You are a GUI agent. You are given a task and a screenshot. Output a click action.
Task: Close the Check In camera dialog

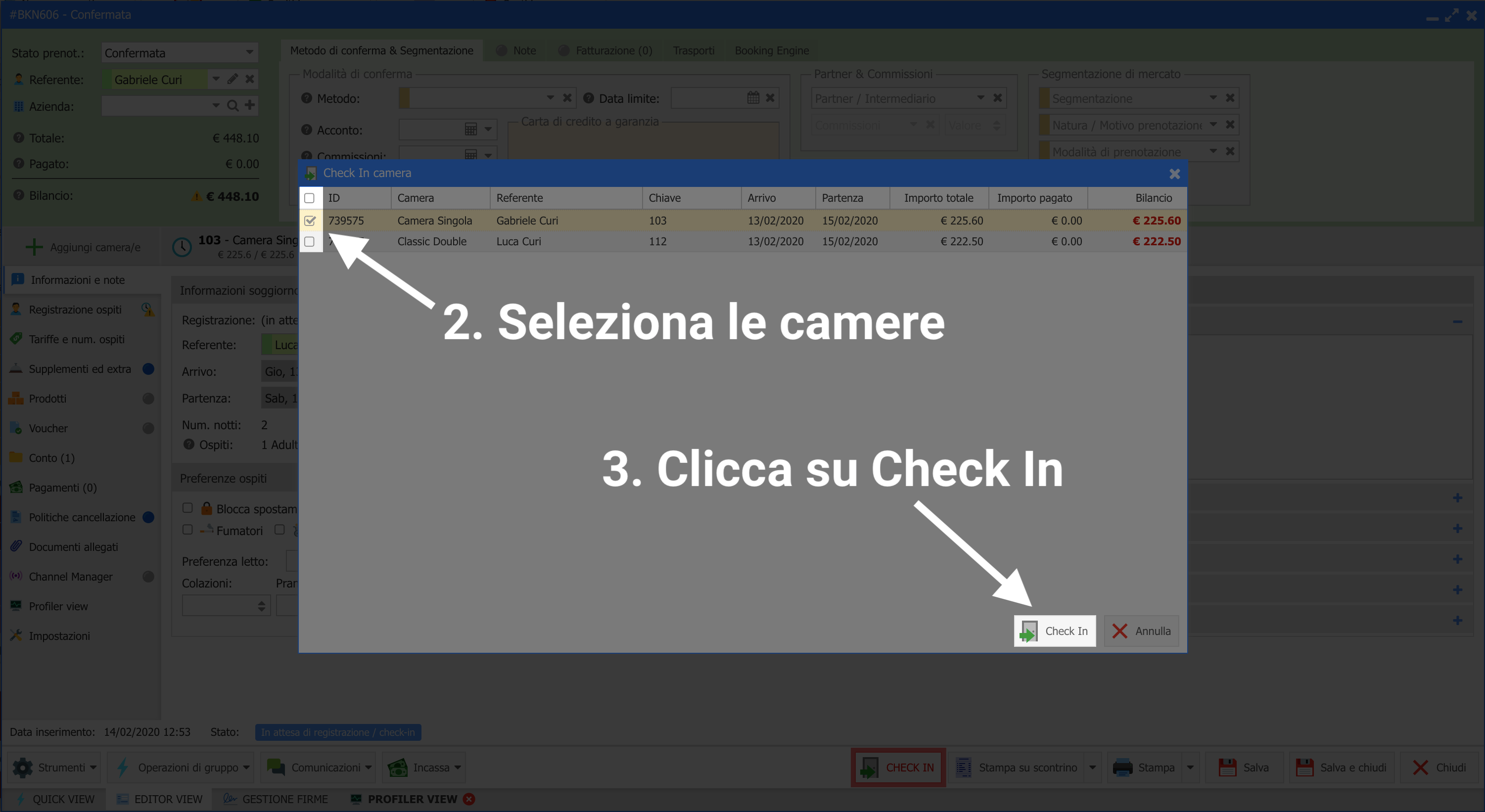click(1174, 174)
